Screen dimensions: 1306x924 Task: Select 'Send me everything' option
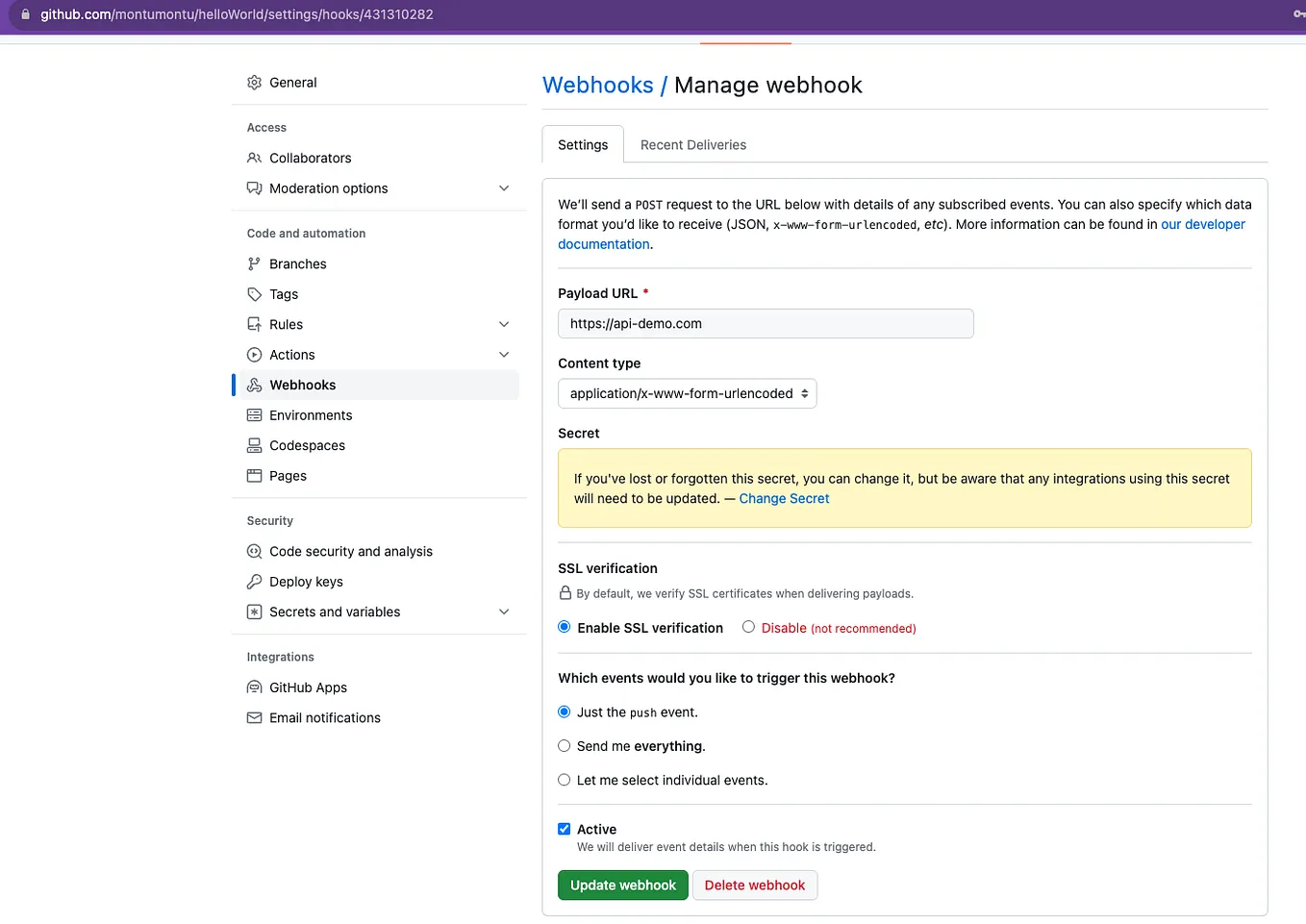click(x=564, y=745)
